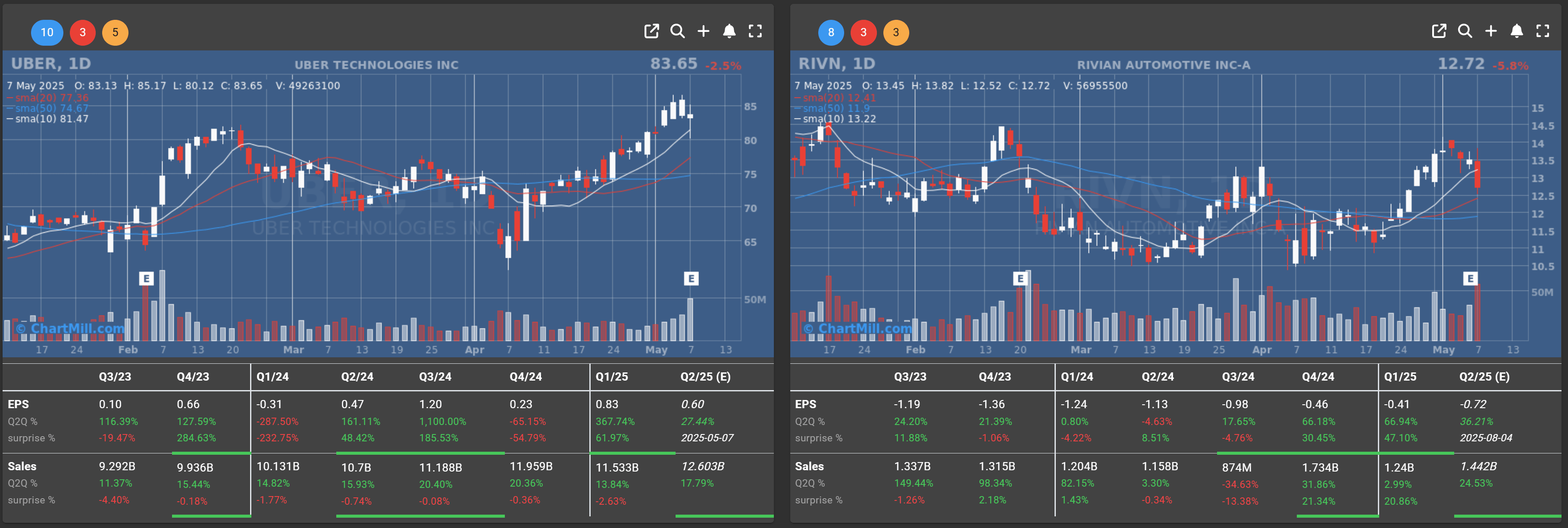Click sma(10) 13.22 legend on RIVN
This screenshot has width=1568, height=528.
(x=835, y=119)
